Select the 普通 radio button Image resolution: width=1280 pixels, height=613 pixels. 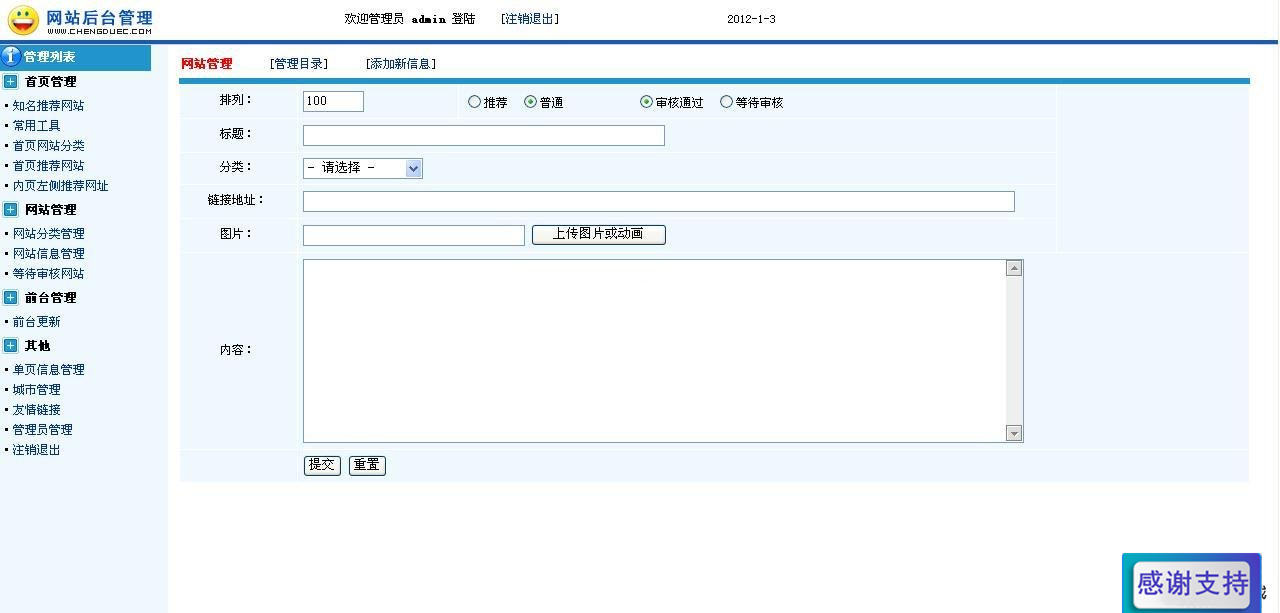[530, 102]
